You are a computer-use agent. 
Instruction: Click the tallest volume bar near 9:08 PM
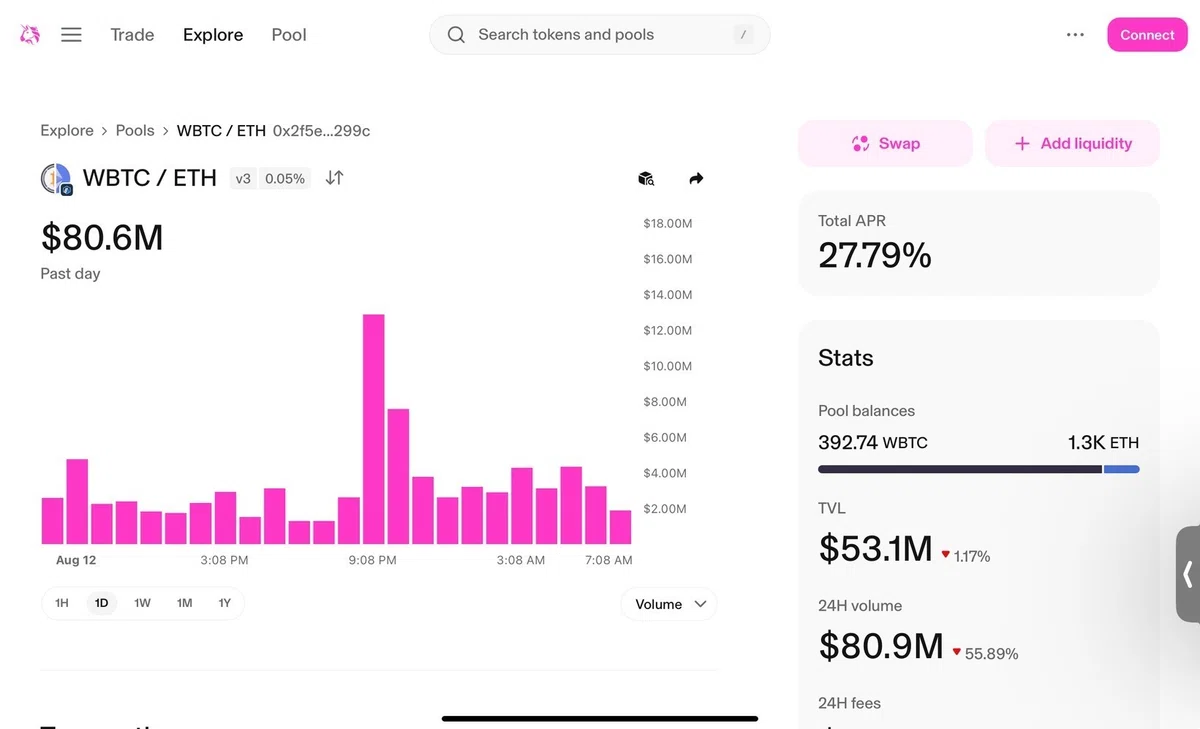[x=374, y=429]
